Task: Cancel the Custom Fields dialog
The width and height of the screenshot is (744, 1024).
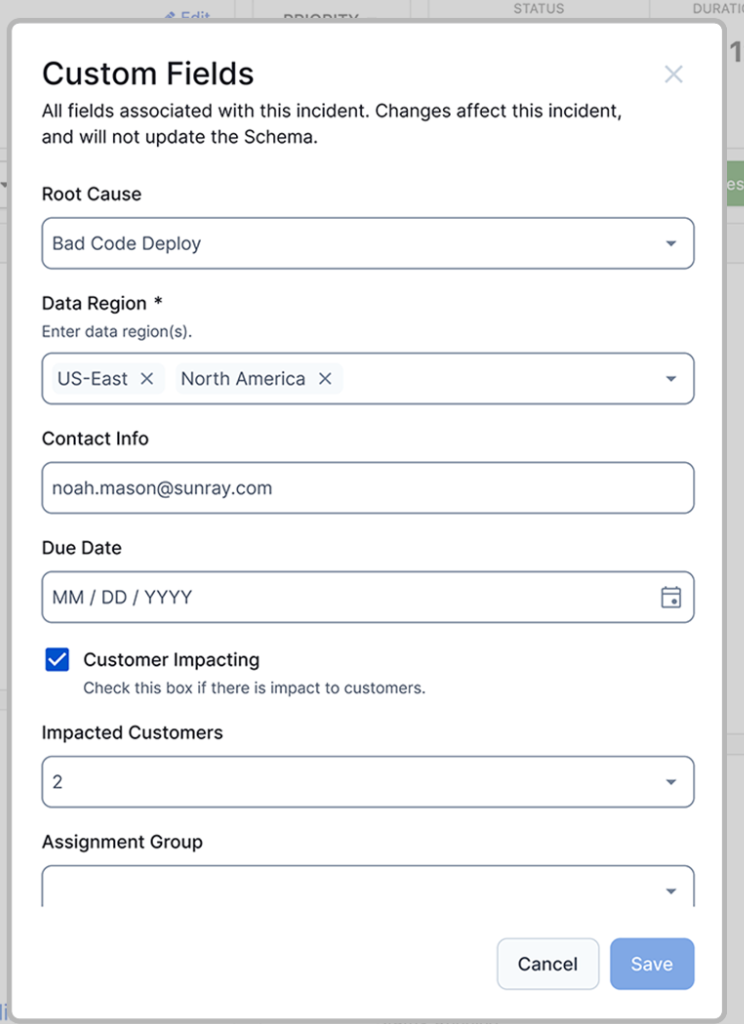Action: pos(547,964)
